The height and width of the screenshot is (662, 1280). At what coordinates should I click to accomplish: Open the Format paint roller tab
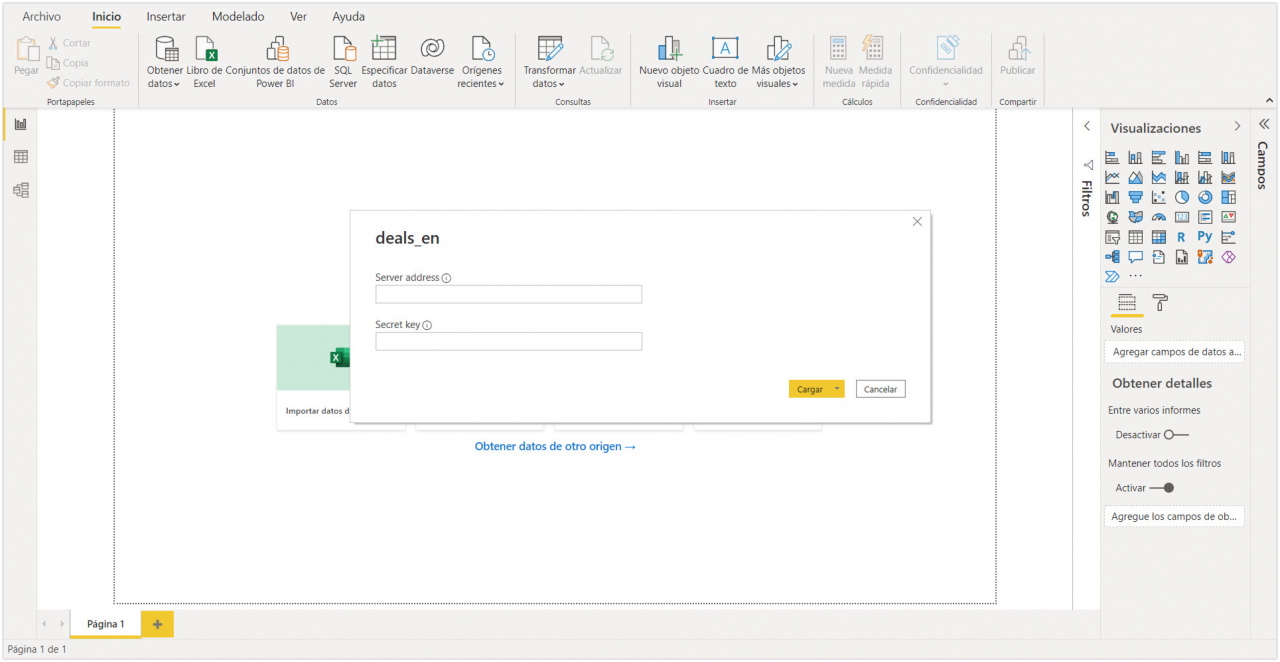(1160, 302)
